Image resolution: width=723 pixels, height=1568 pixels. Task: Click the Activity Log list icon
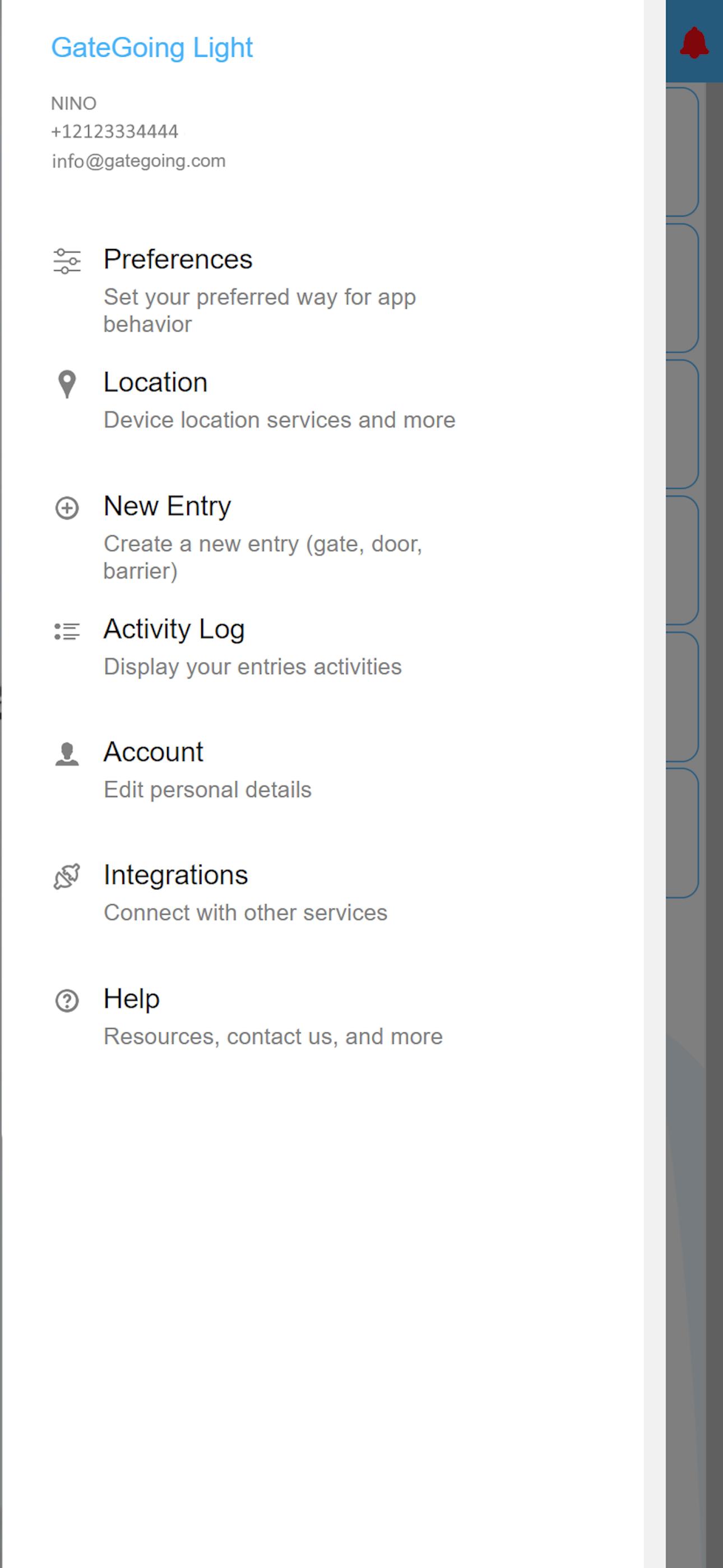coord(67,631)
